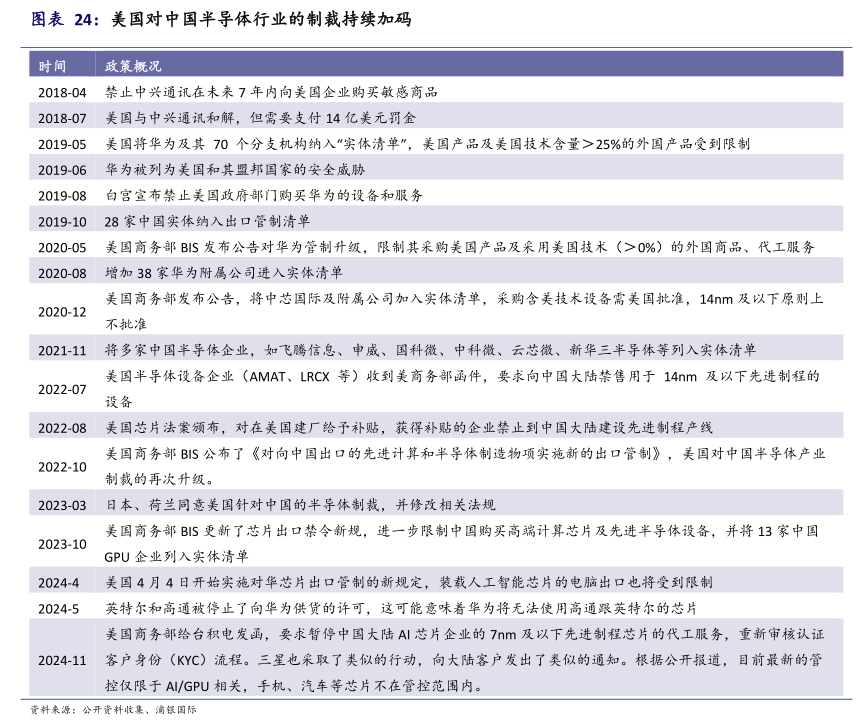
Task: Click the text 美国商务部BIS发布公告对华为管制升级
Action: coord(233,247)
